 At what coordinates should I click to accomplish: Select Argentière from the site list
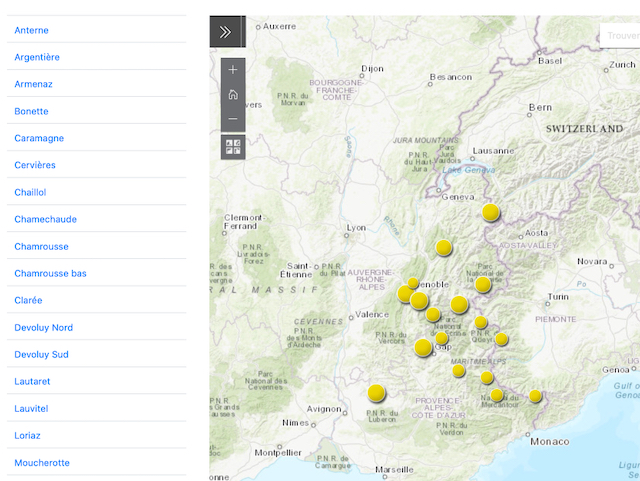pos(37,57)
